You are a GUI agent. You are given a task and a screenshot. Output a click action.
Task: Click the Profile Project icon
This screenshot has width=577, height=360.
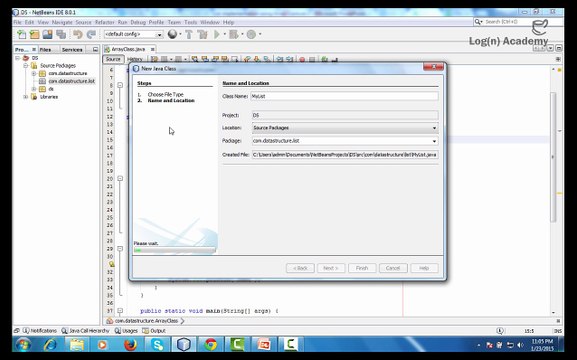coord(251,35)
